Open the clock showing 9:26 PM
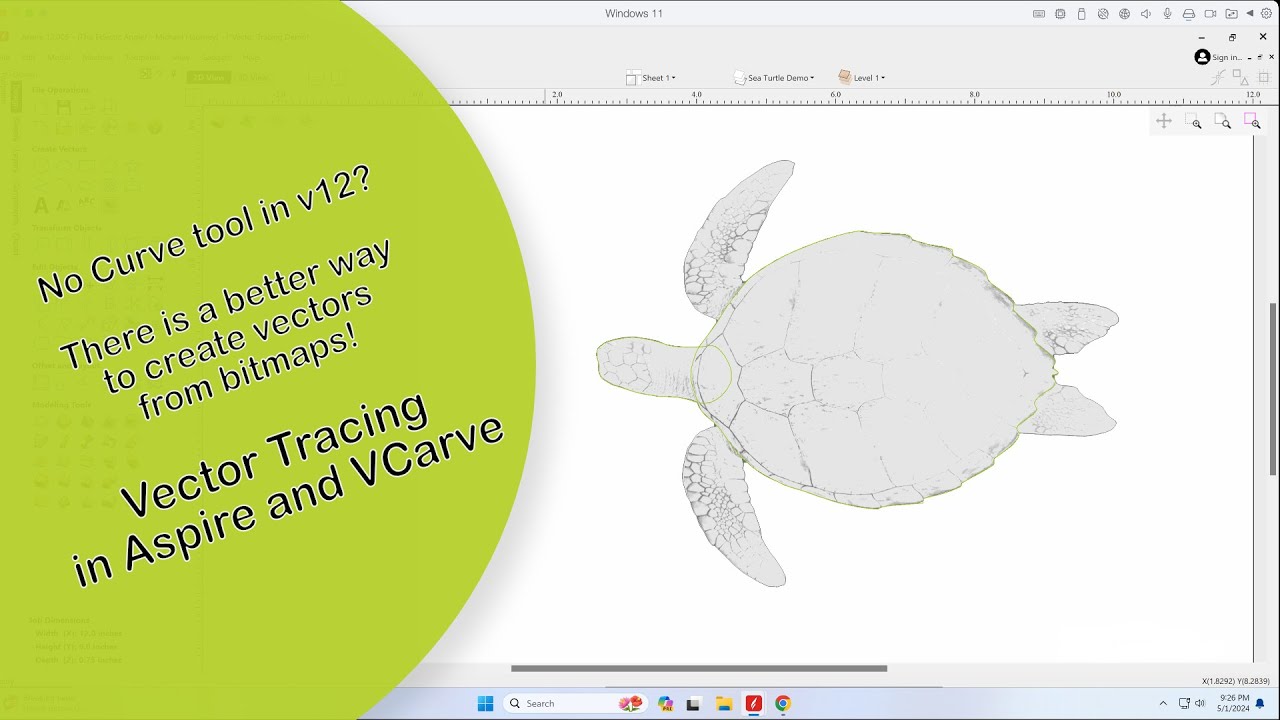 [x=1235, y=703]
